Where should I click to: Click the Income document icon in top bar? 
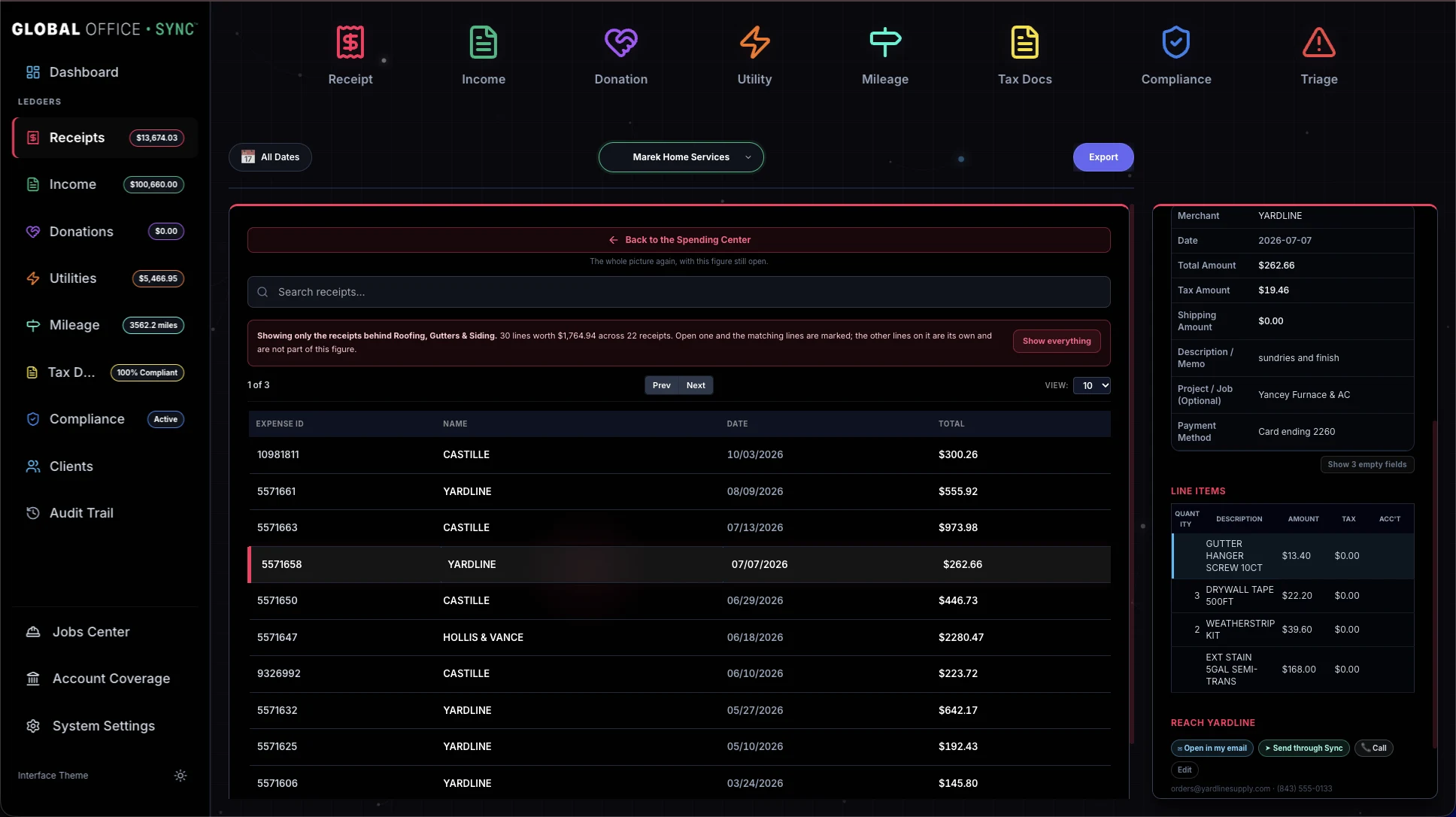[484, 42]
